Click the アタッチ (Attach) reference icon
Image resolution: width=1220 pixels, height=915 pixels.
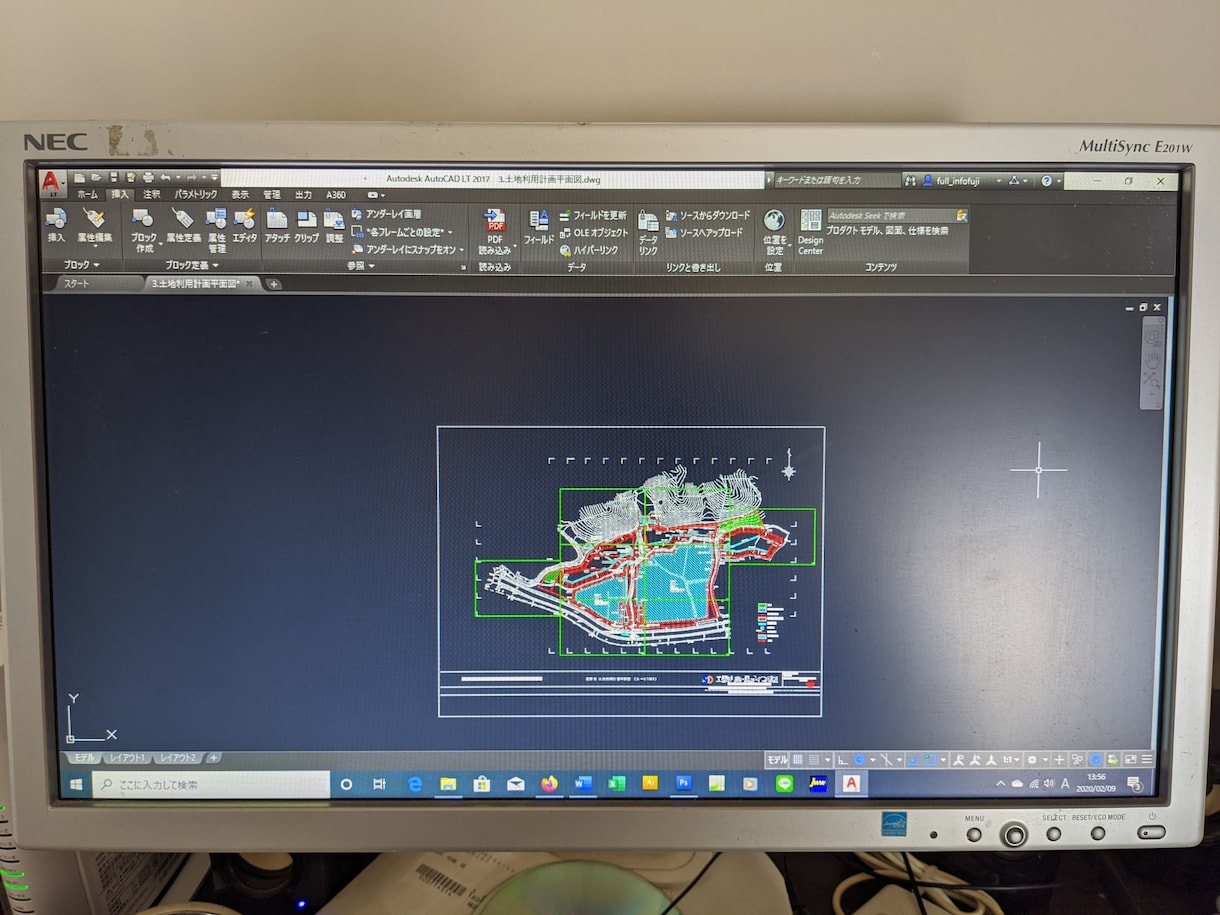tap(277, 224)
